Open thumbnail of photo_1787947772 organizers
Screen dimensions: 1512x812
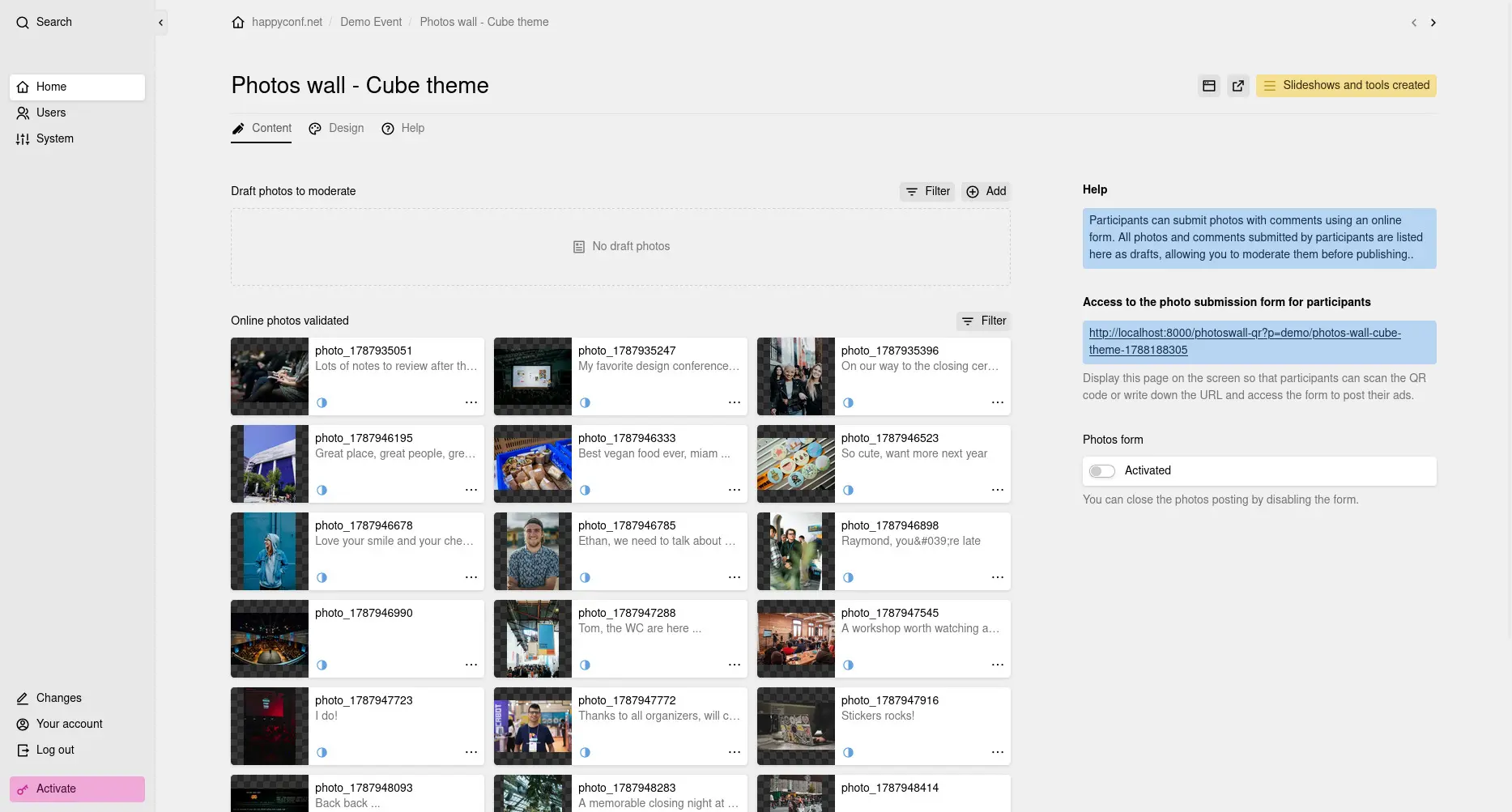533,727
